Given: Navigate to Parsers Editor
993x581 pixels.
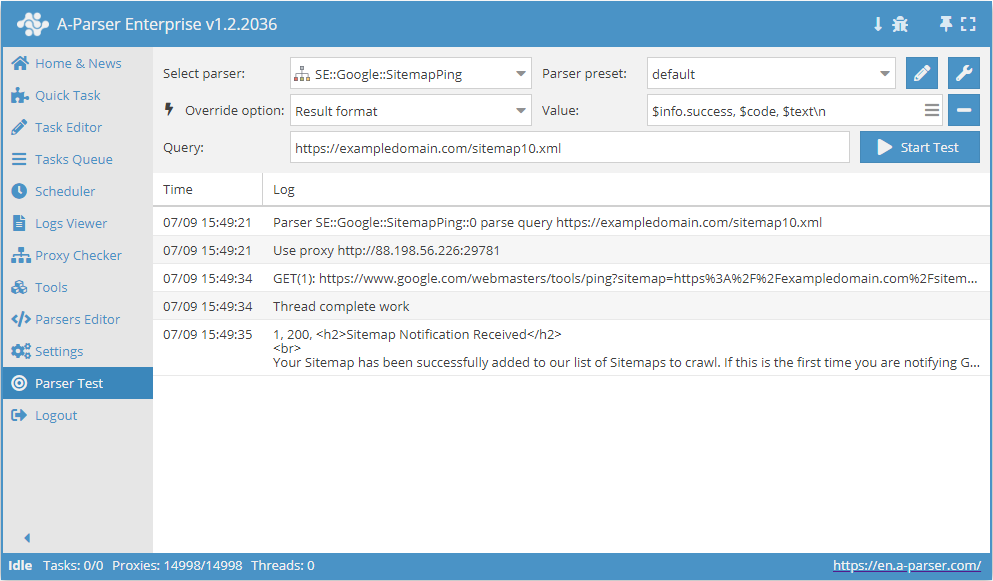Looking at the screenshot, I should pyautogui.click(x=77, y=319).
